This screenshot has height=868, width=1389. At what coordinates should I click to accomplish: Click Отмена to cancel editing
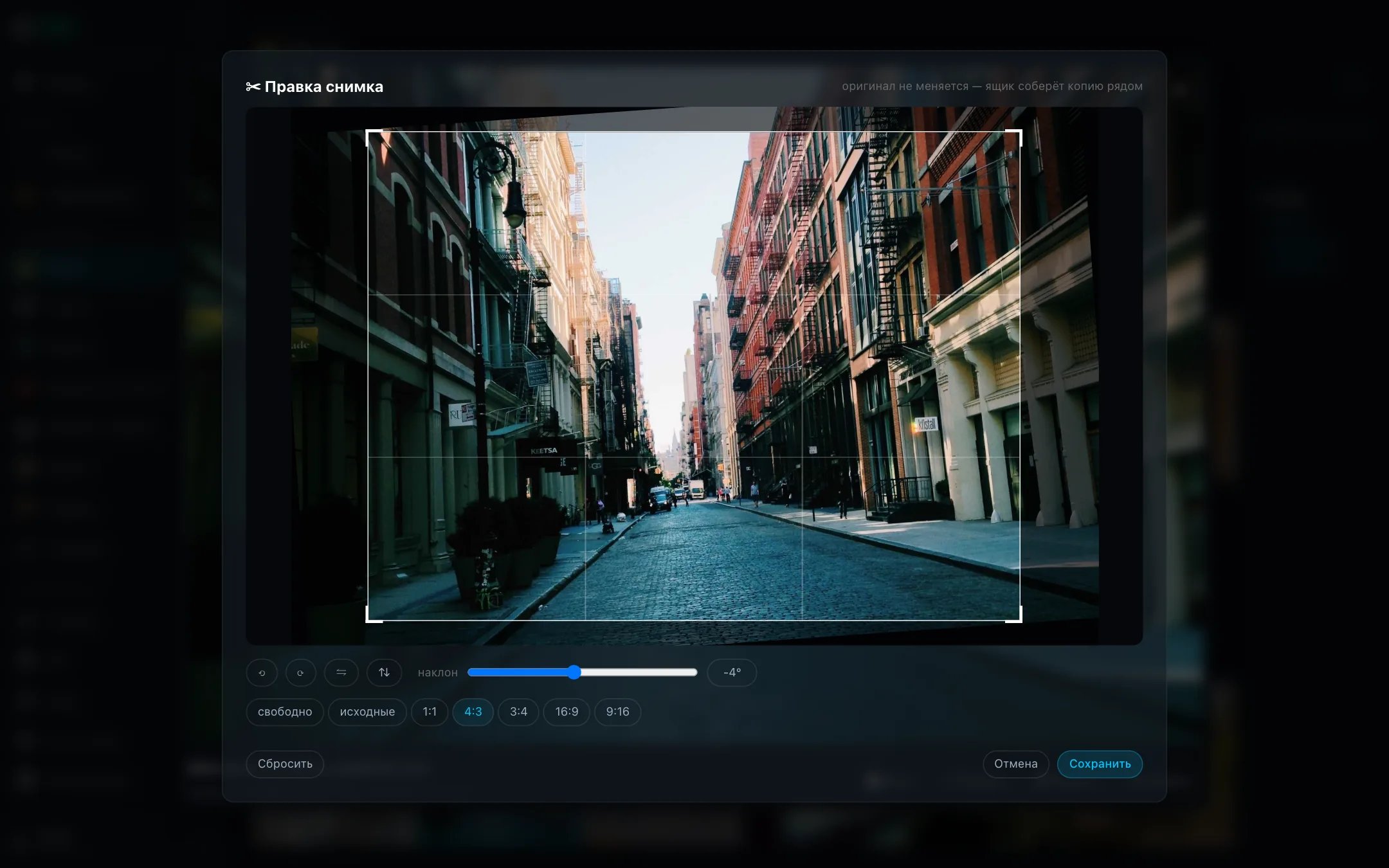tap(1016, 764)
